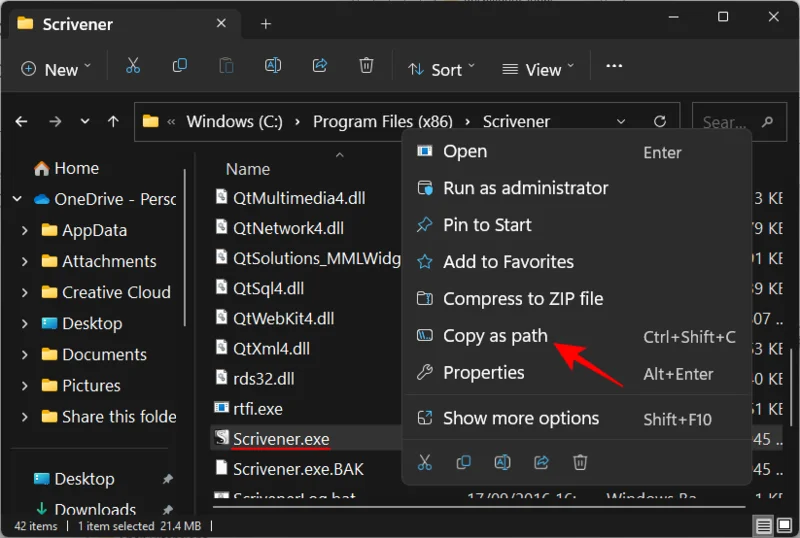
Task: Open Properties from context menu
Action: [x=577, y=373]
